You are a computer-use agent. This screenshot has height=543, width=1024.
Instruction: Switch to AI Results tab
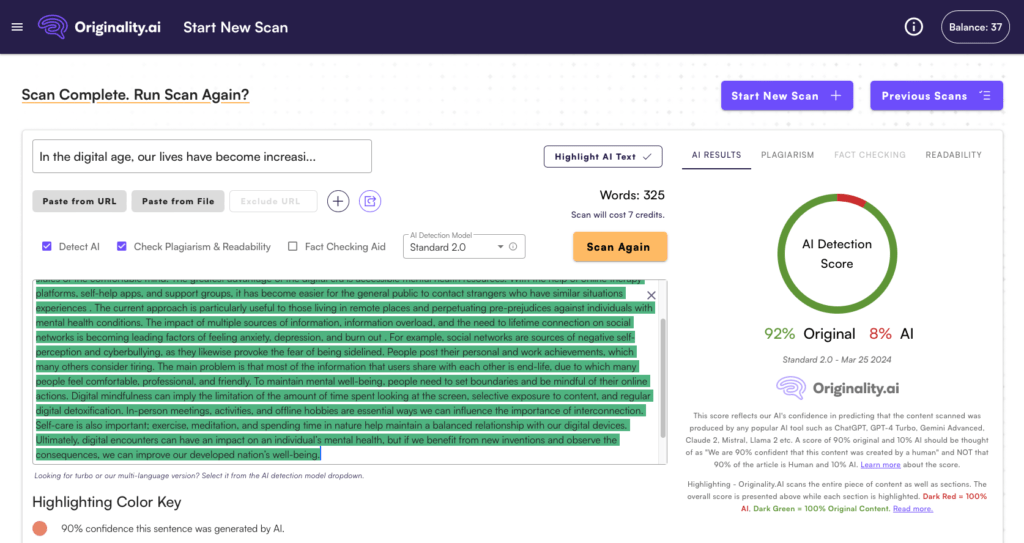pyautogui.click(x=716, y=155)
